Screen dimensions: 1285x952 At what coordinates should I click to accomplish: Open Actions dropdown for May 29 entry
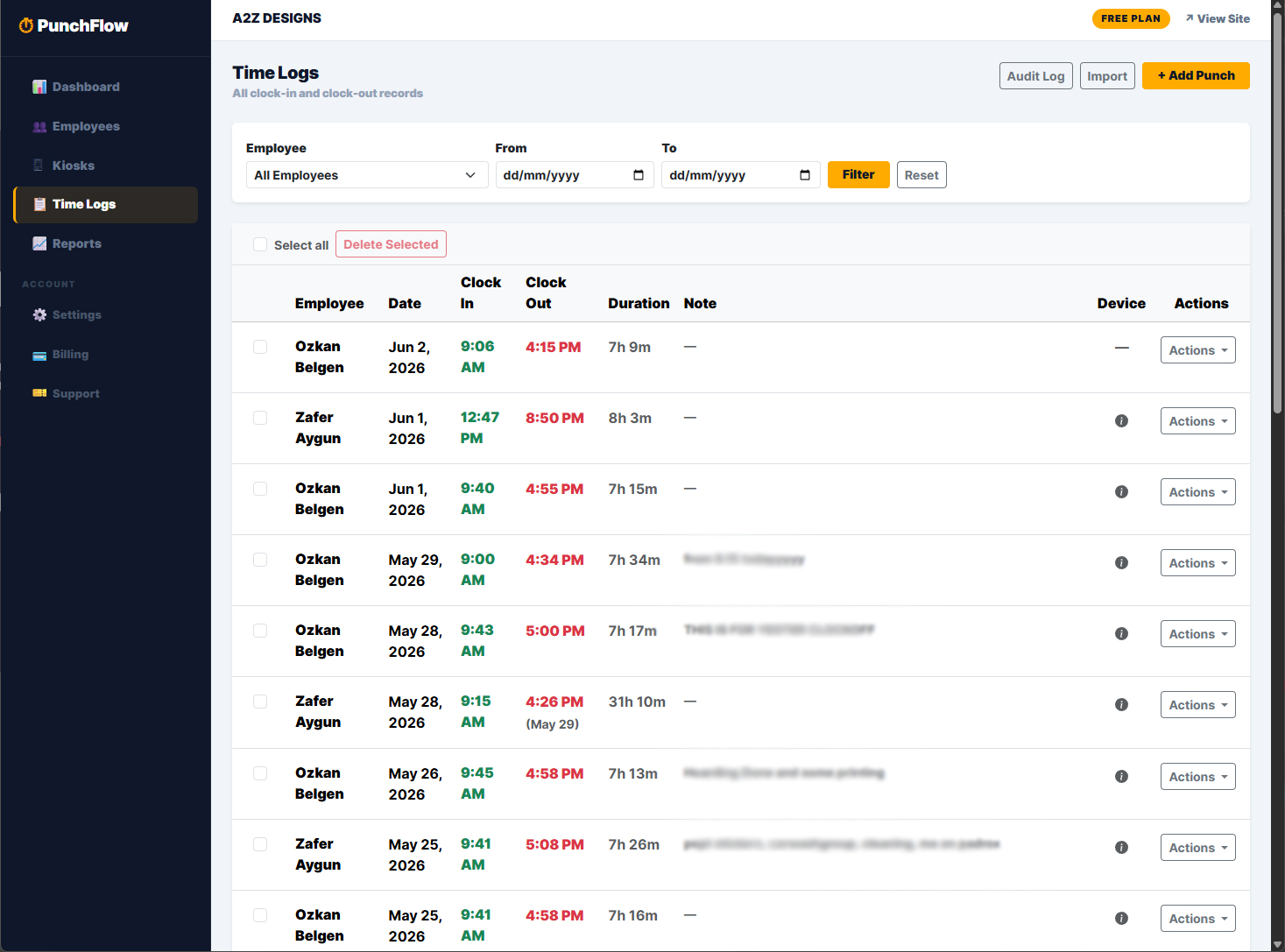pyautogui.click(x=1197, y=563)
